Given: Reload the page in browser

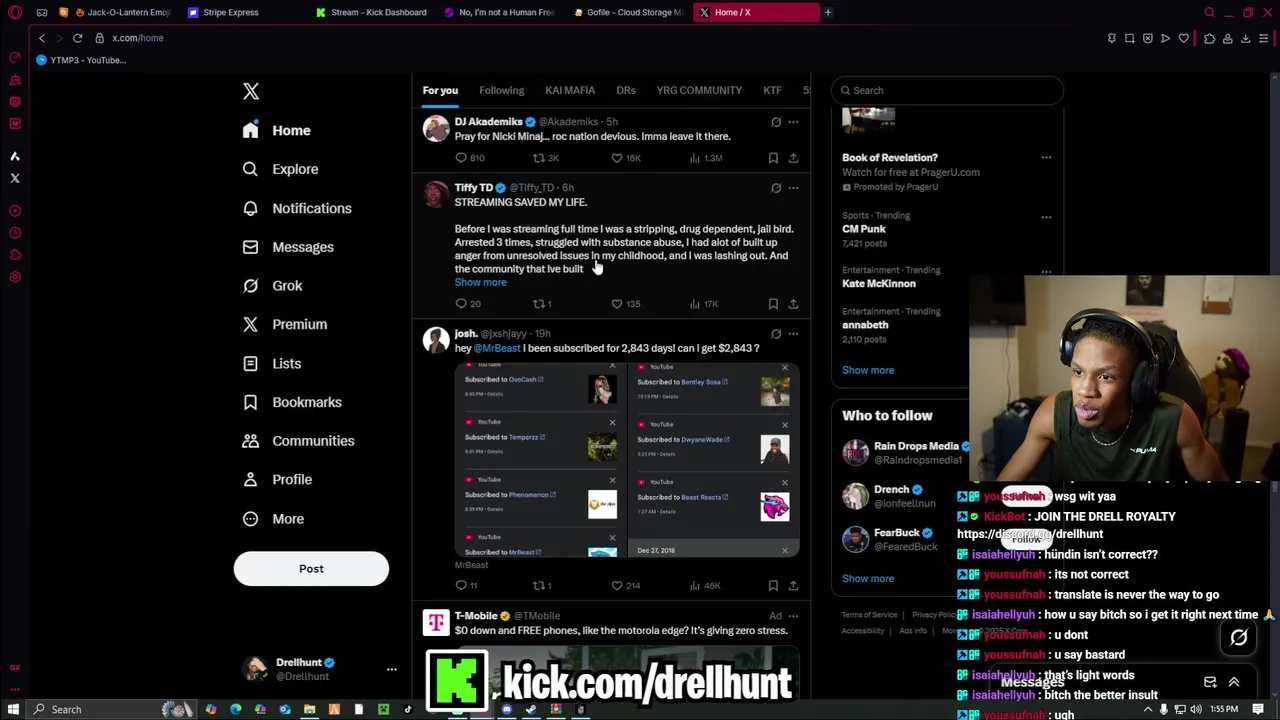Looking at the screenshot, I should (x=77, y=38).
